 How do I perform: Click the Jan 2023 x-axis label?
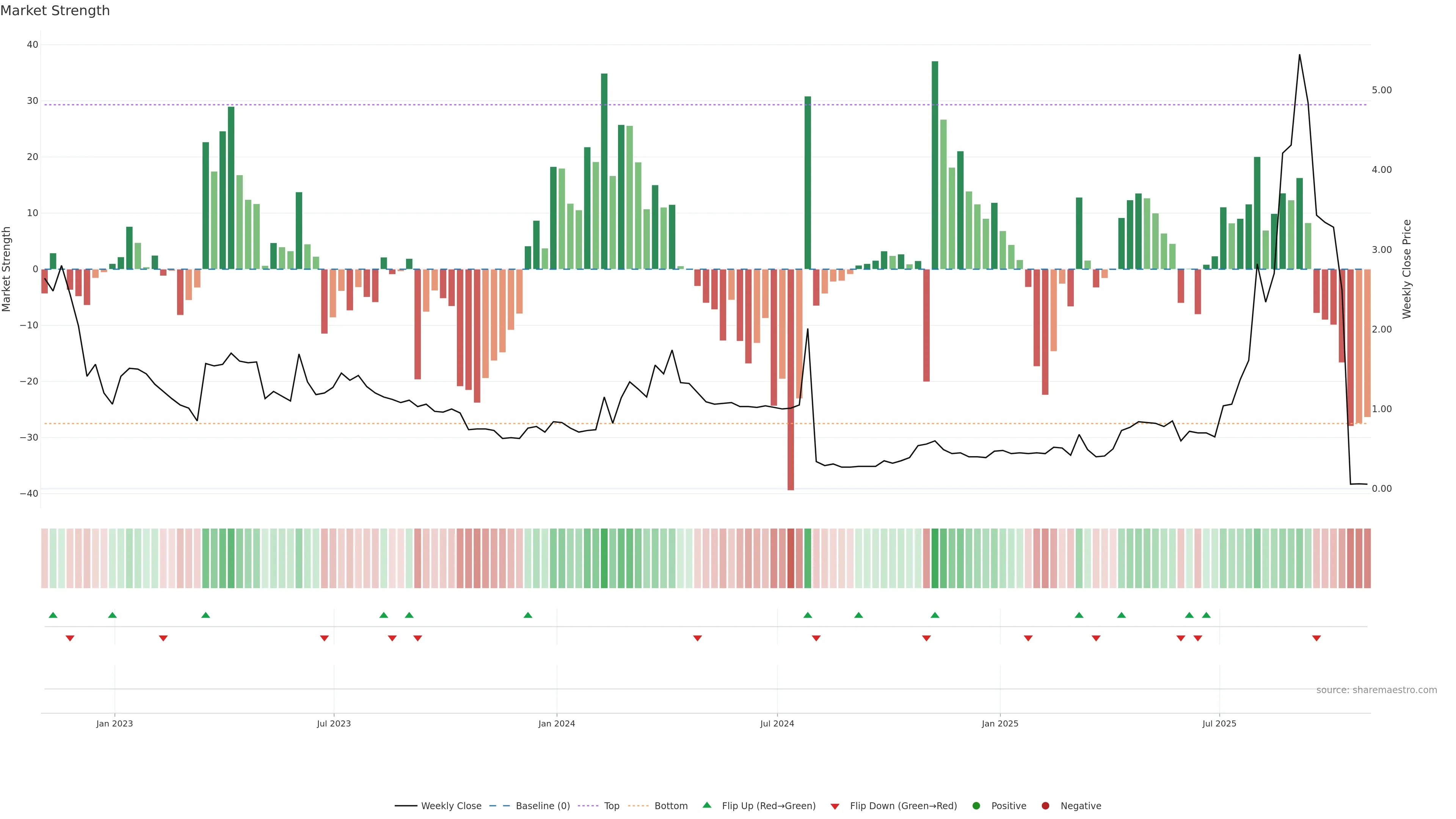(114, 723)
